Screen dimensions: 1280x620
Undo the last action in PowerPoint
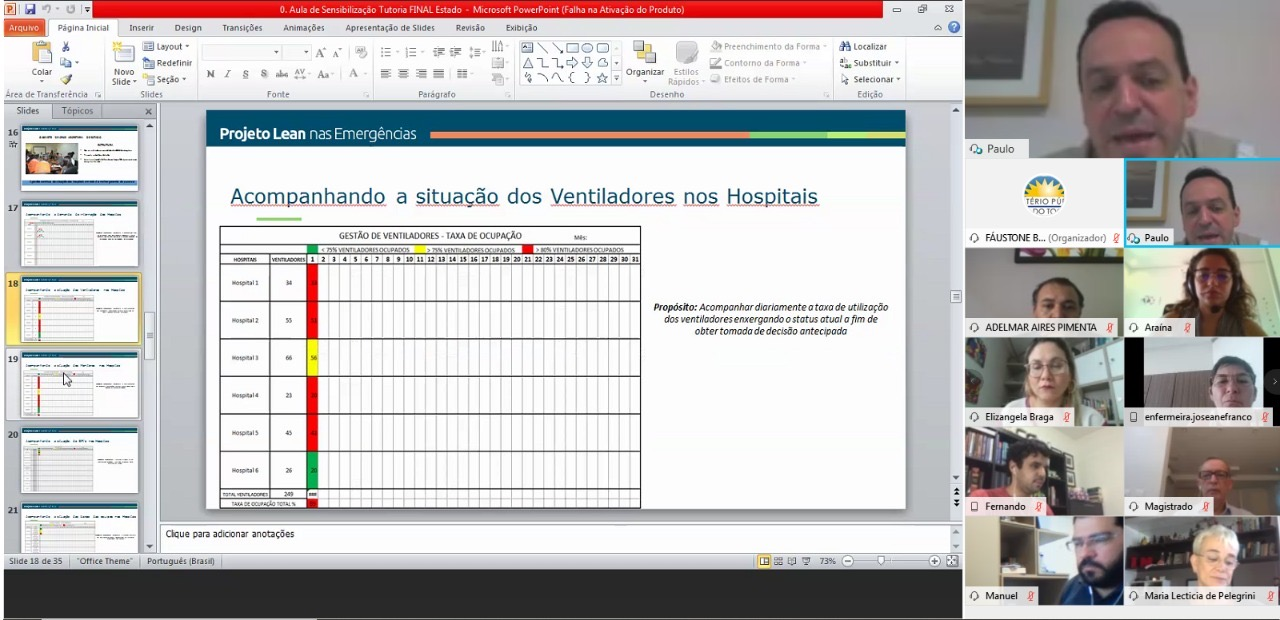[46, 9]
